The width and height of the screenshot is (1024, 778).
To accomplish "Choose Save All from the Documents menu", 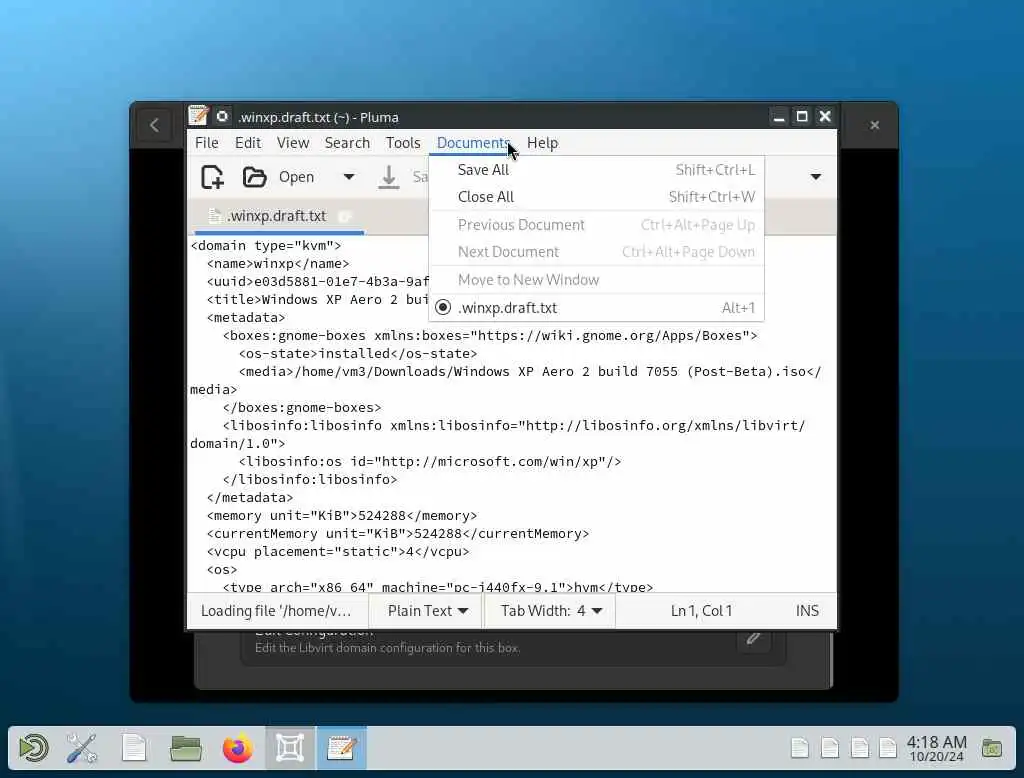I will pyautogui.click(x=596, y=170).
